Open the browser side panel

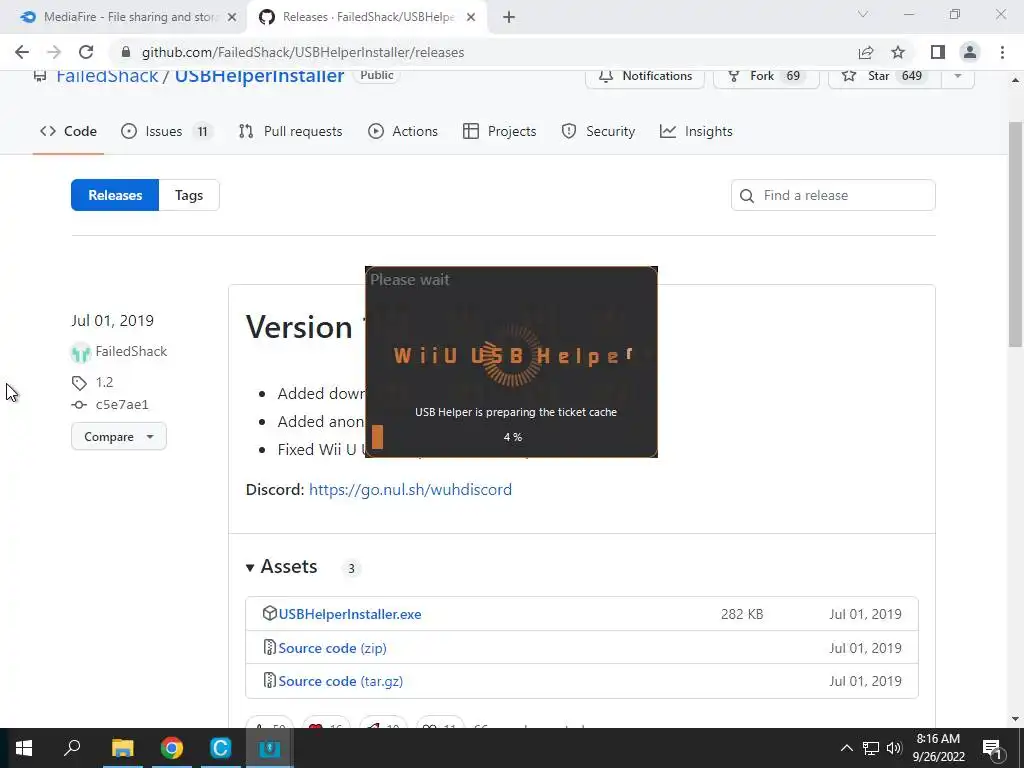938,52
